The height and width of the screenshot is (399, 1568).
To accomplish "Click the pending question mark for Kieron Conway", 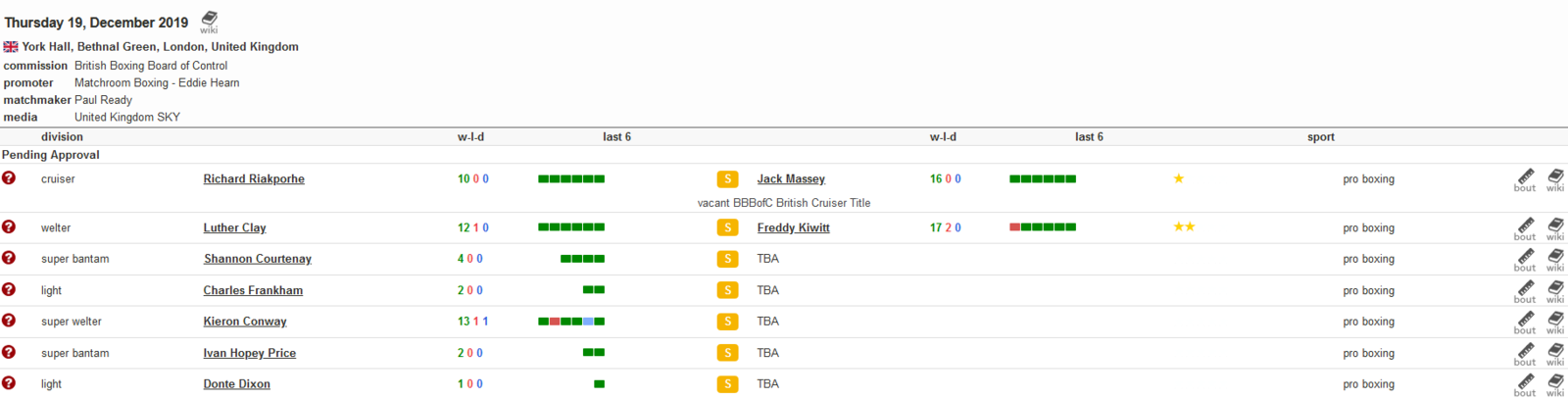I will (9, 321).
